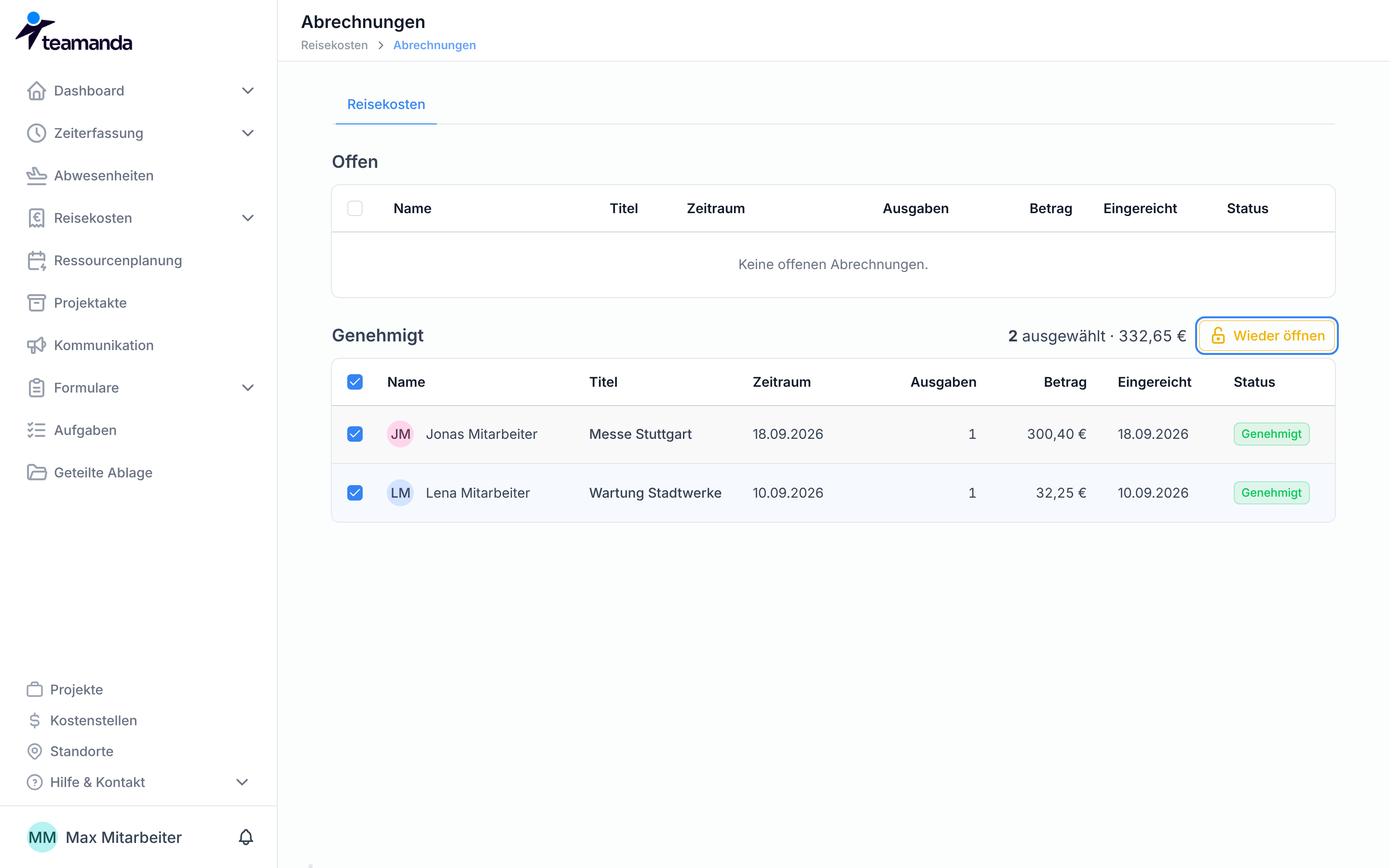Screen dimensions: 1389x868
Task: Click the Reisekosten breadcrumb link
Action: coord(334,45)
